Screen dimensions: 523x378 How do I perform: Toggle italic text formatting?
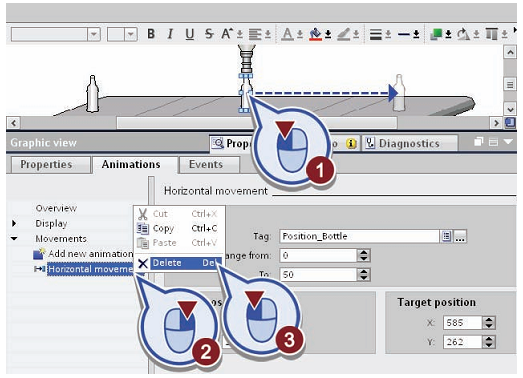tap(170, 34)
